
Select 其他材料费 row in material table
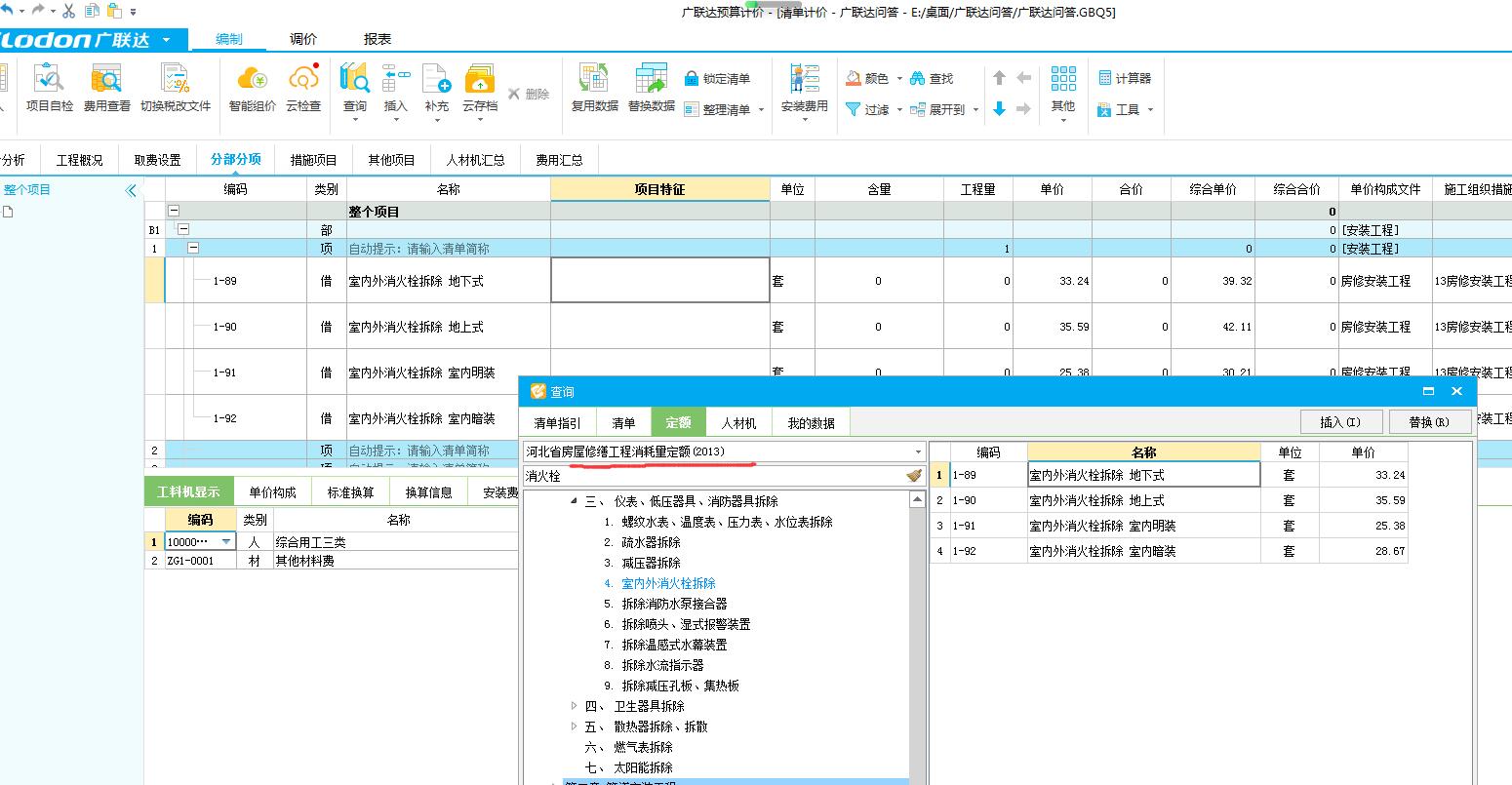(x=332, y=561)
